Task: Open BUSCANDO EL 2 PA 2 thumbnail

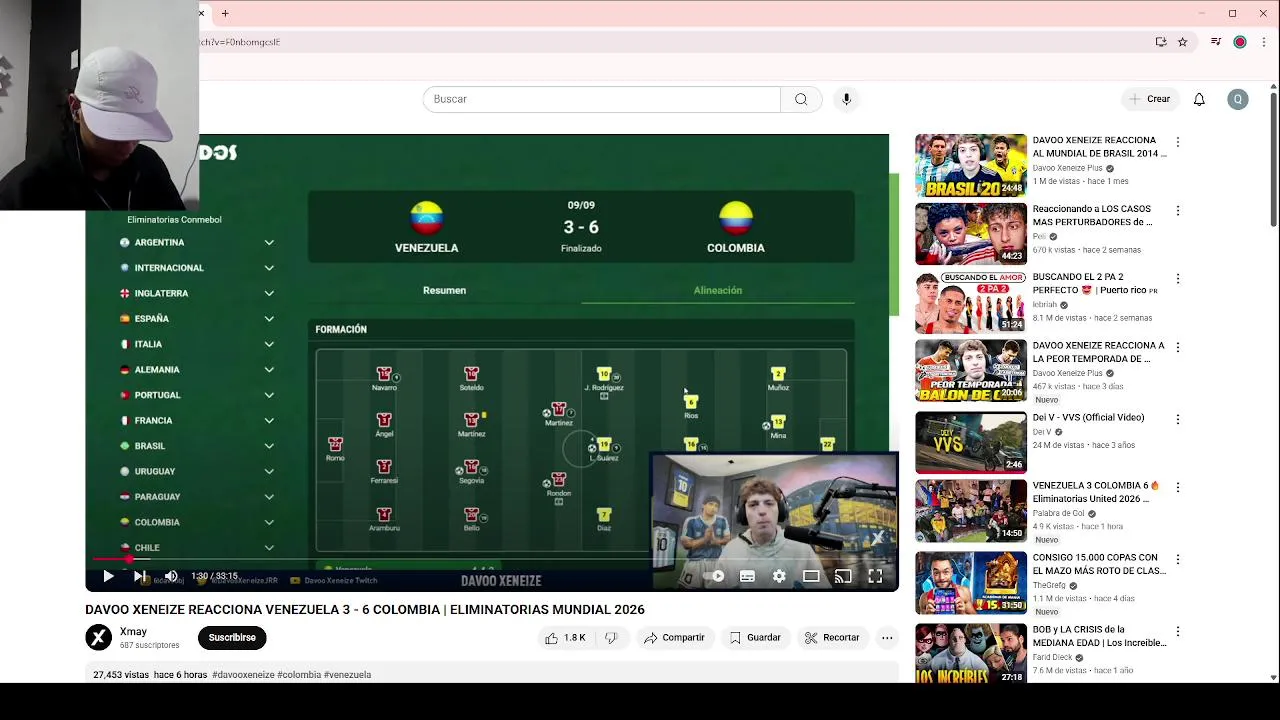Action: [971, 302]
